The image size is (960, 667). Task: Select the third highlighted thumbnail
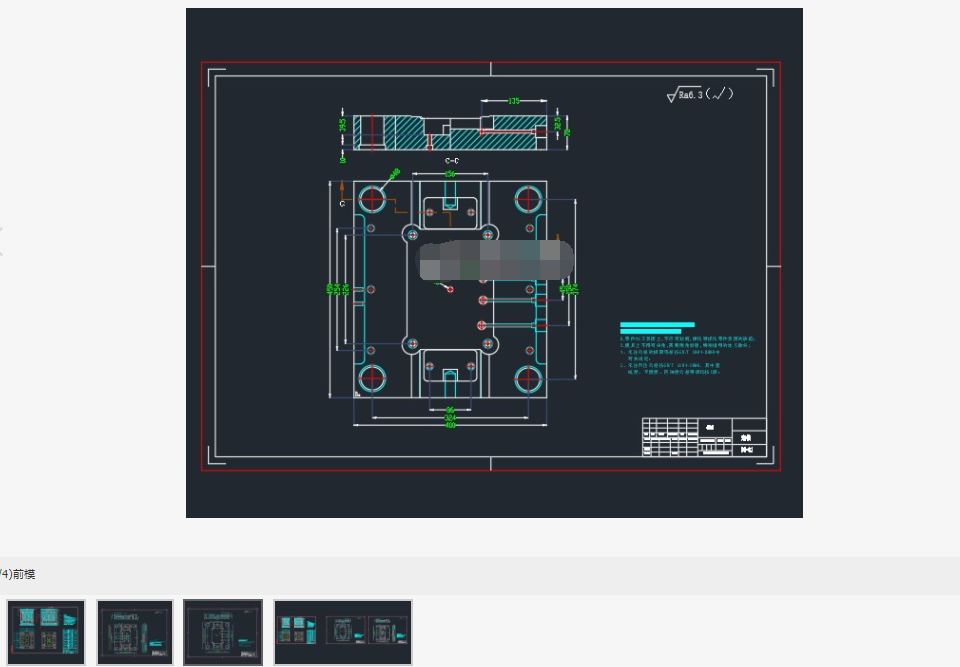tap(223, 632)
